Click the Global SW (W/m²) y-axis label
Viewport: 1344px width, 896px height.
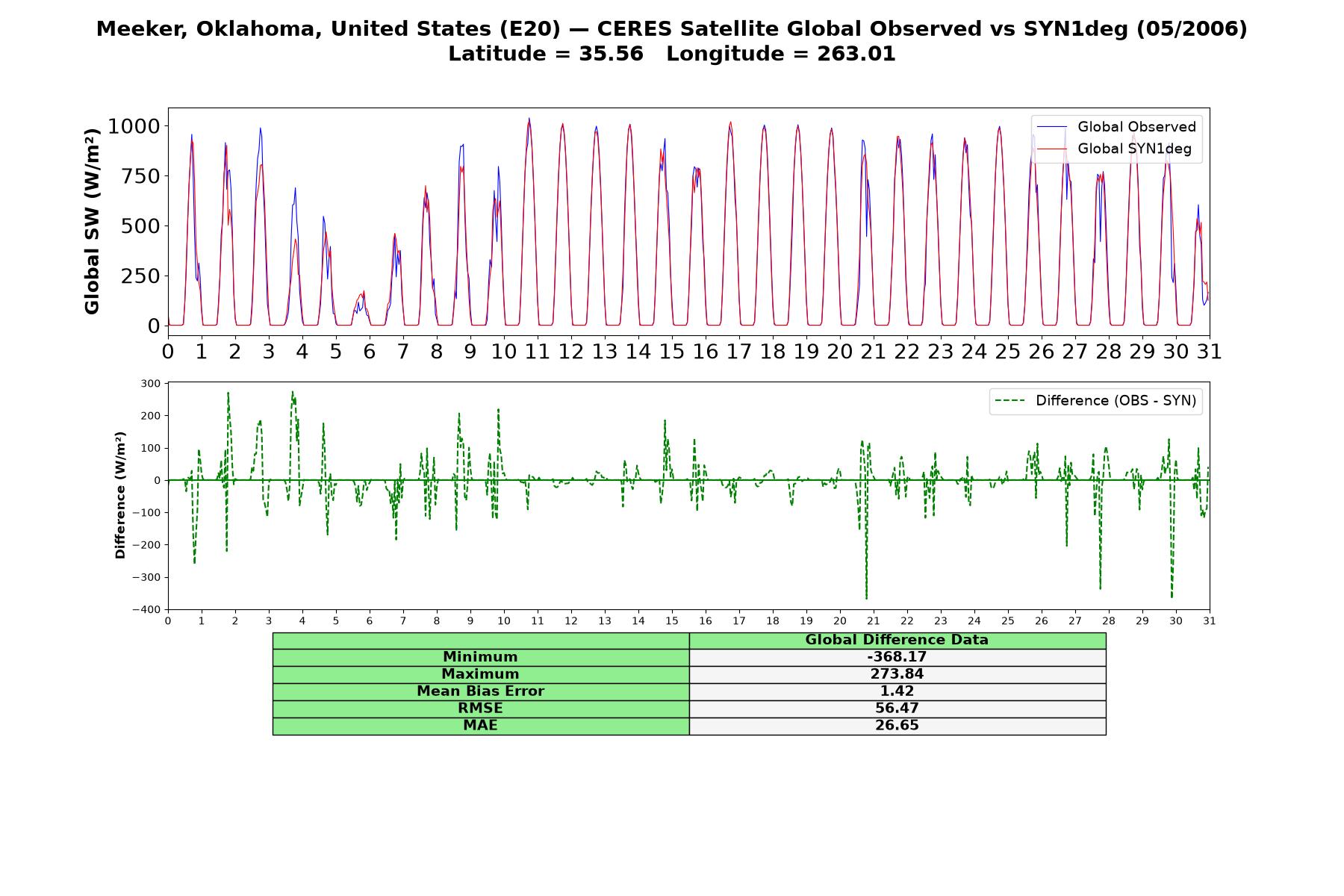[x=92, y=221]
